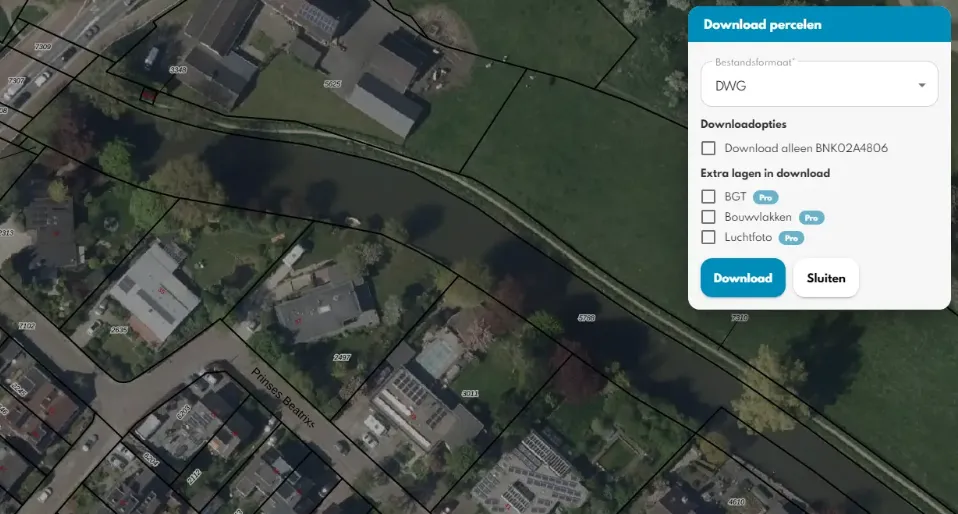958x514 pixels.
Task: Tick the BGT layer checkbox
Action: [709, 197]
